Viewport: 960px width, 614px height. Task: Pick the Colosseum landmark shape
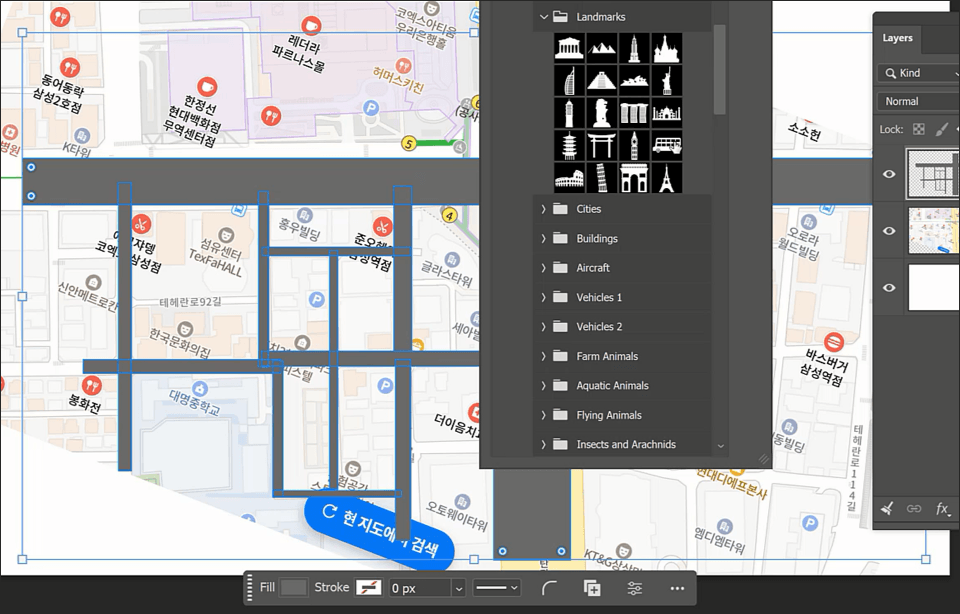pos(569,178)
